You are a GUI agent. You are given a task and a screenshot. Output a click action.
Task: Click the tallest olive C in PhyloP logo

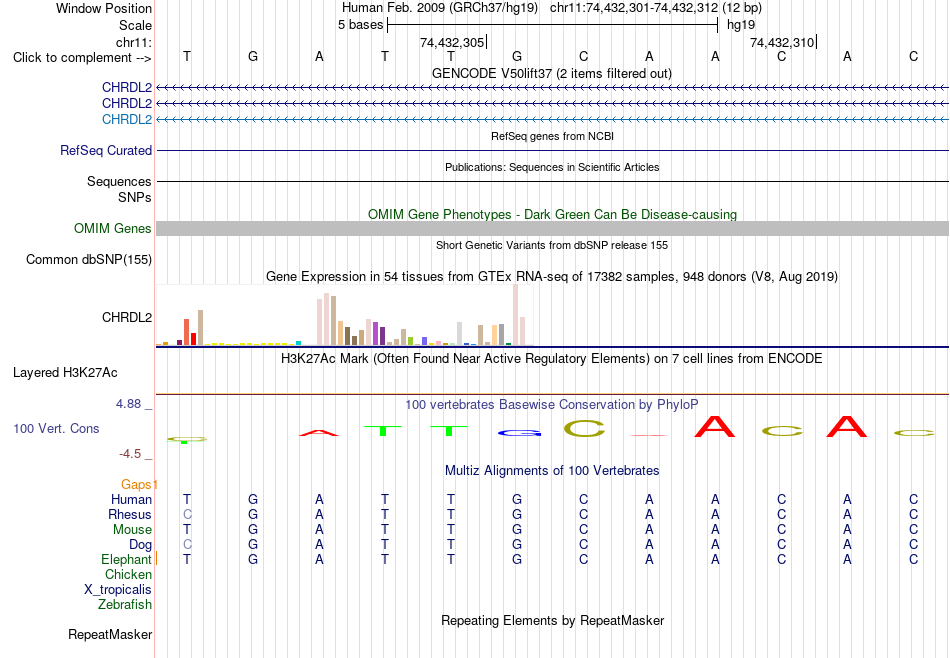point(585,428)
